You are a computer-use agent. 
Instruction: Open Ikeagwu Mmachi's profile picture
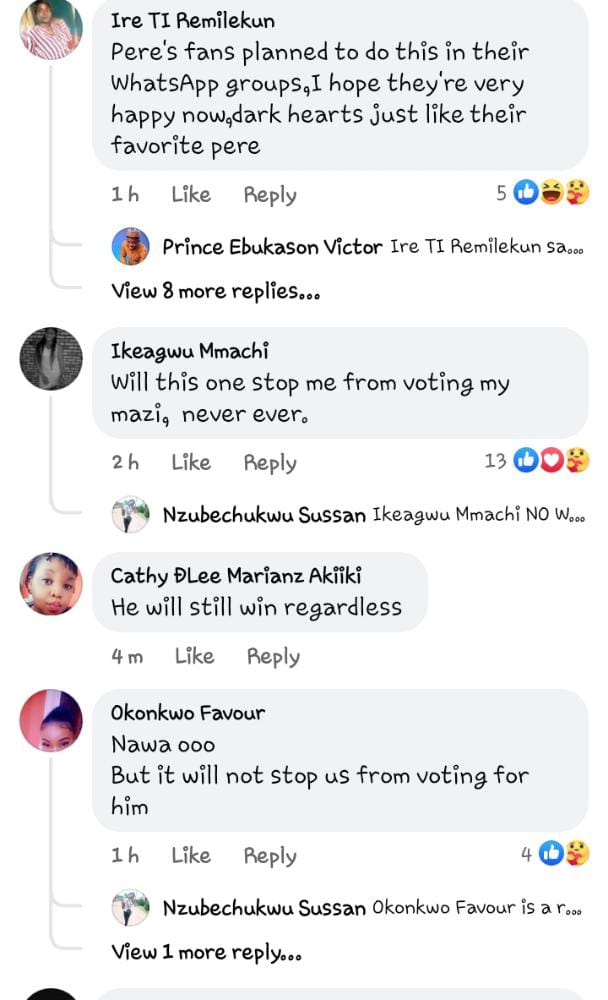[51, 358]
